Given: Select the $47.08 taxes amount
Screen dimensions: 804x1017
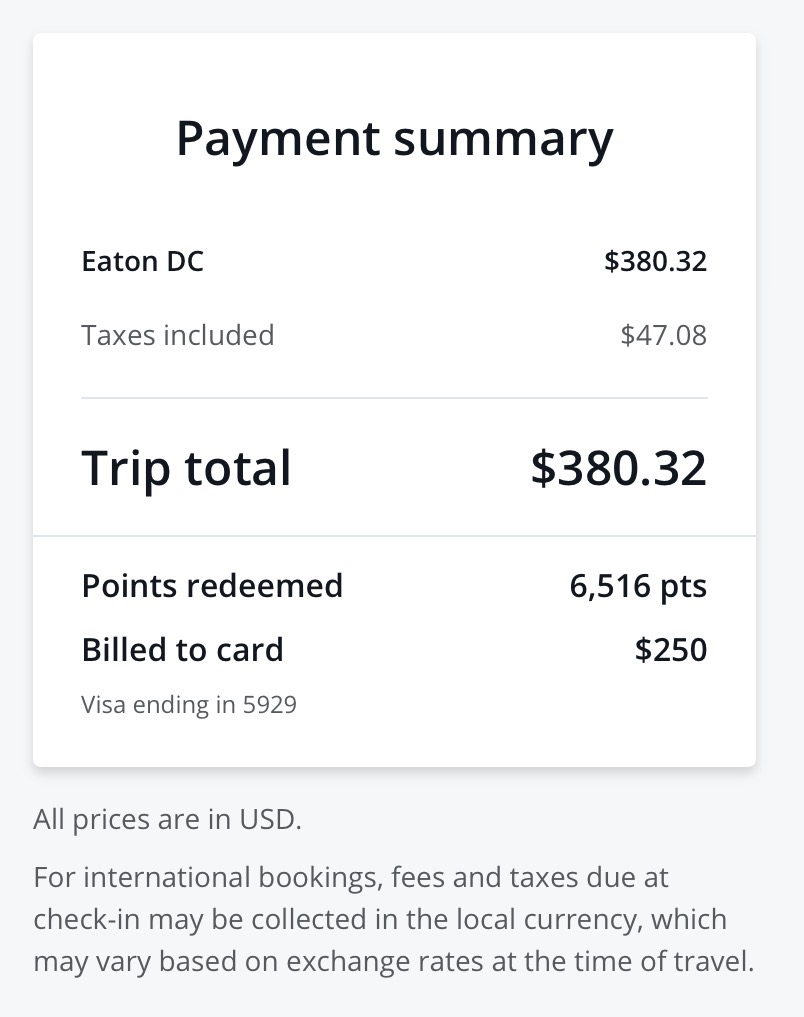Looking at the screenshot, I should pyautogui.click(x=663, y=335).
